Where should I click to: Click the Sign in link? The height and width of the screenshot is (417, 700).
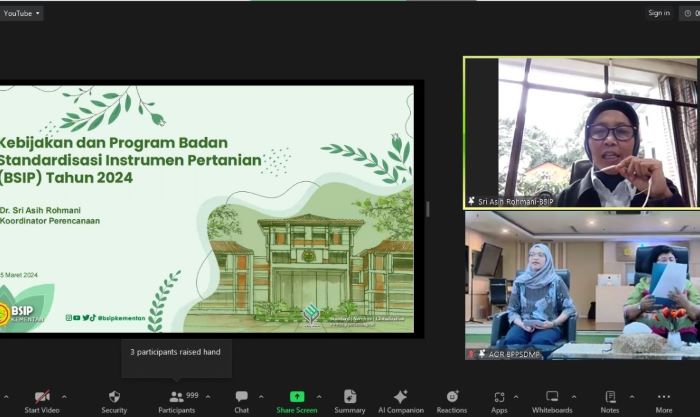(x=659, y=13)
